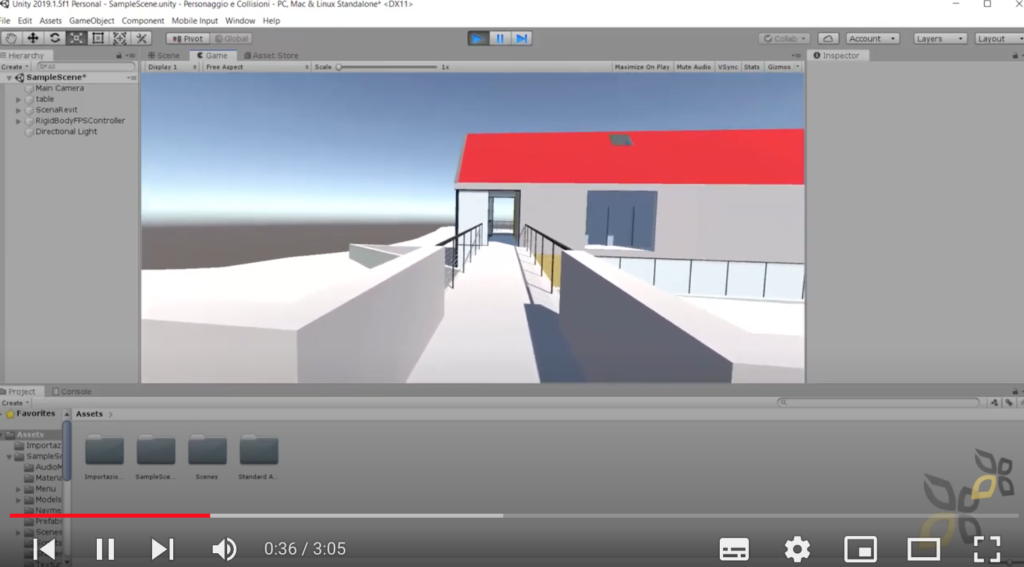Toggle Maximize On Play
This screenshot has width=1024, height=567.
(641, 67)
